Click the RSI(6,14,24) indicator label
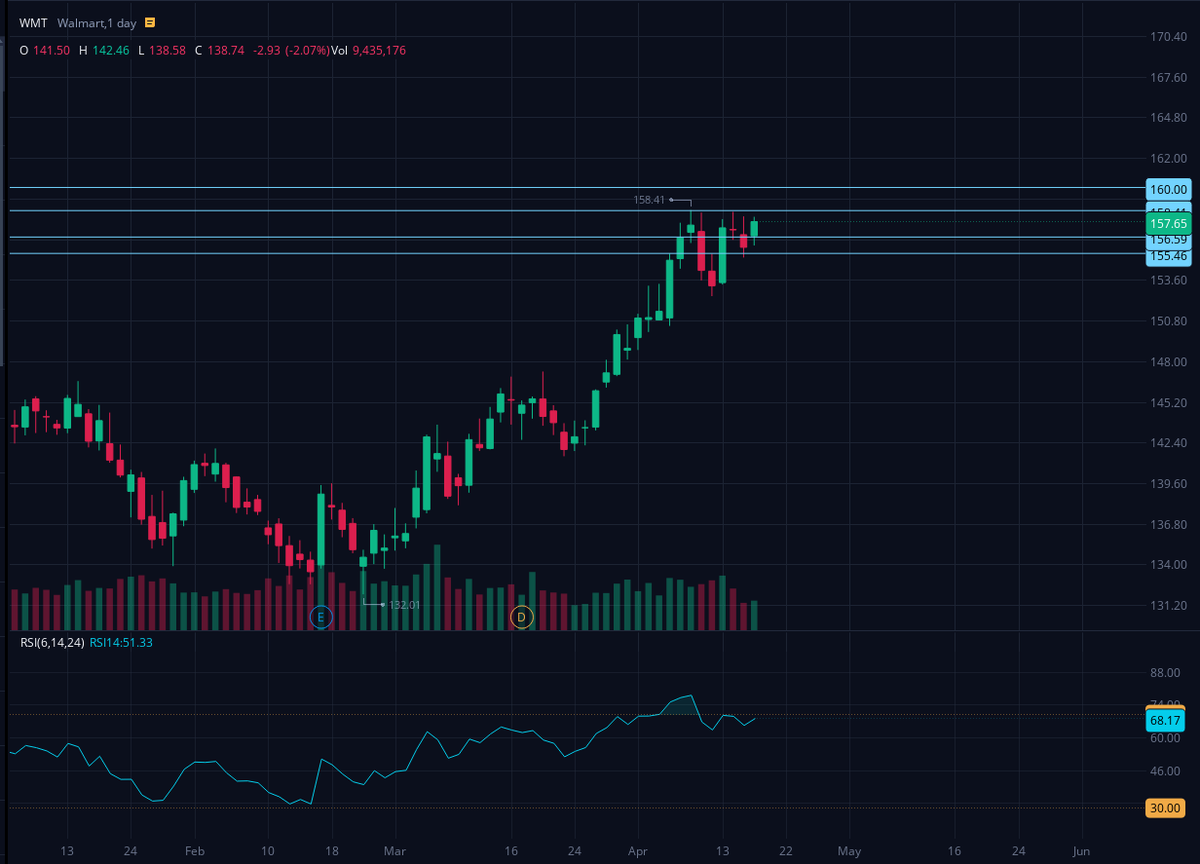Image resolution: width=1200 pixels, height=864 pixels. pyautogui.click(x=52, y=643)
